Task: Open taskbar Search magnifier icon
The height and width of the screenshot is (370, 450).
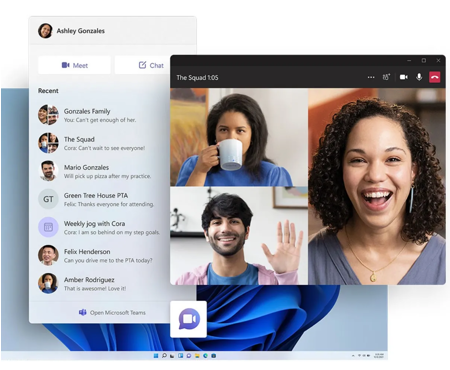Action: tap(164, 356)
